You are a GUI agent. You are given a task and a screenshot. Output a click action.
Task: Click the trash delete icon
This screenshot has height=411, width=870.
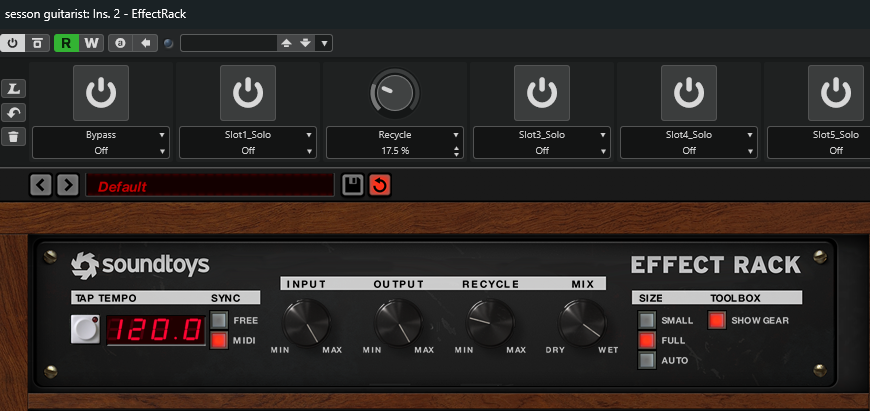(x=13, y=136)
